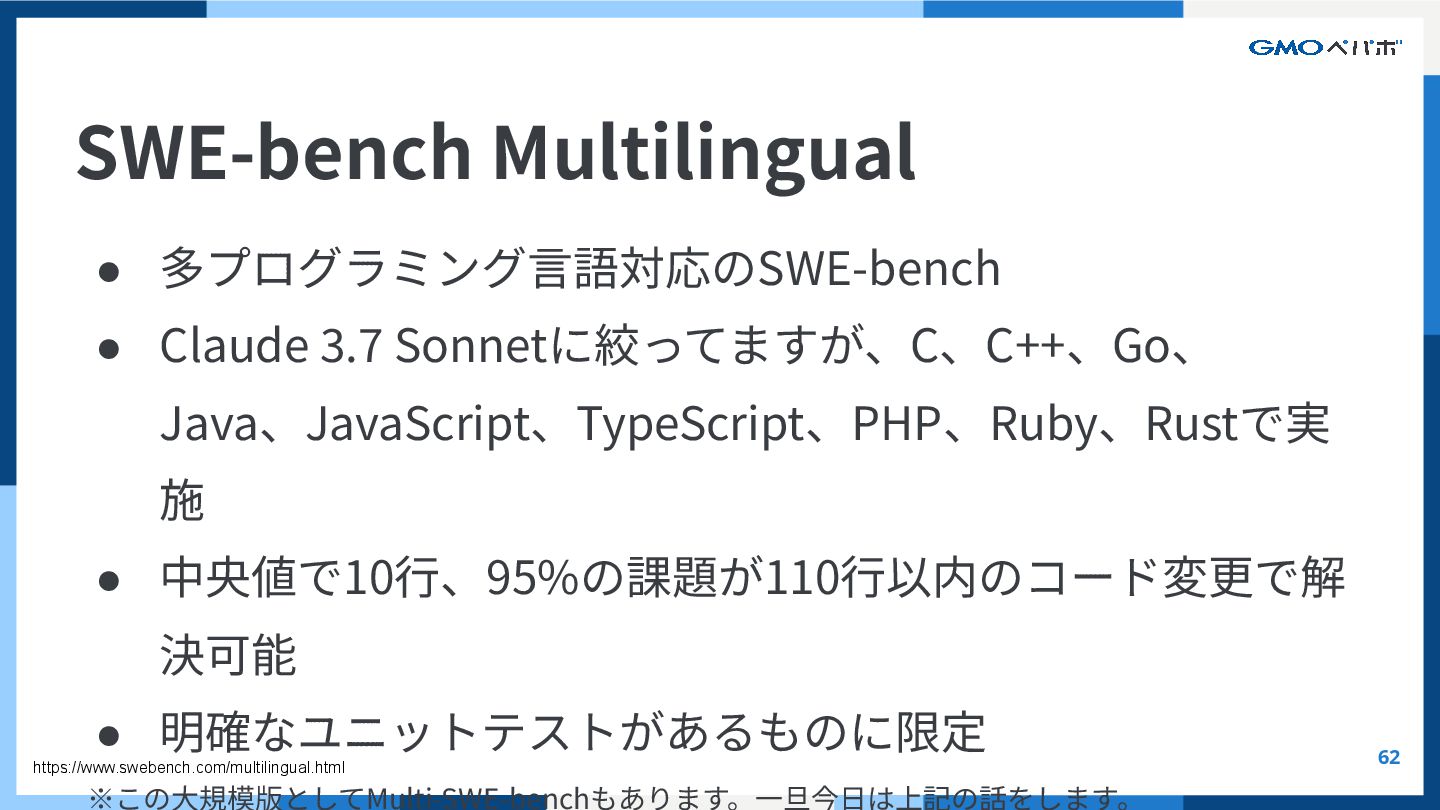This screenshot has width=1440, height=810.
Task: Open the swebench.com multilingual URL link
Action: coord(189,768)
